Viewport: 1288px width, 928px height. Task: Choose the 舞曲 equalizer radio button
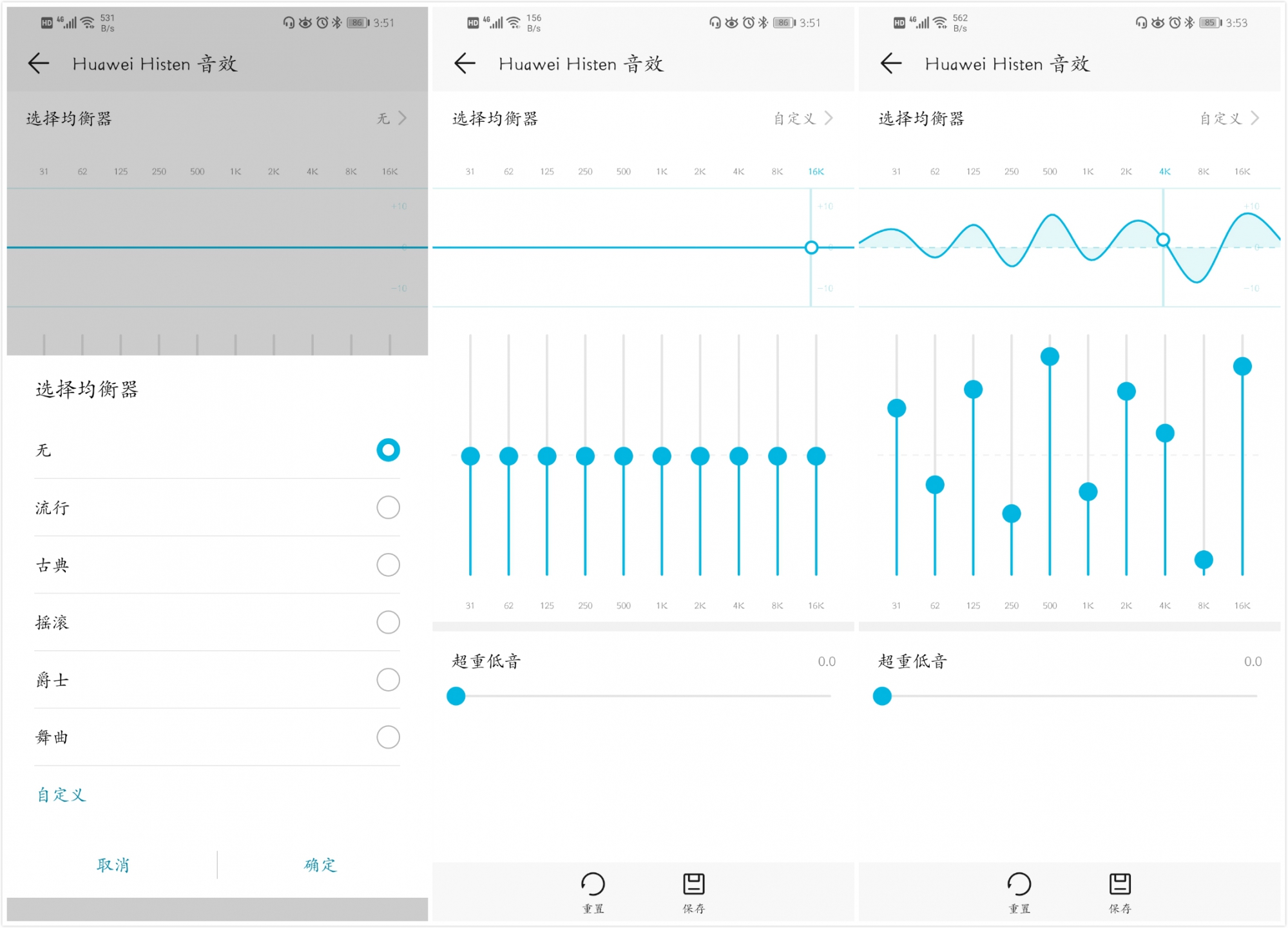pos(388,737)
